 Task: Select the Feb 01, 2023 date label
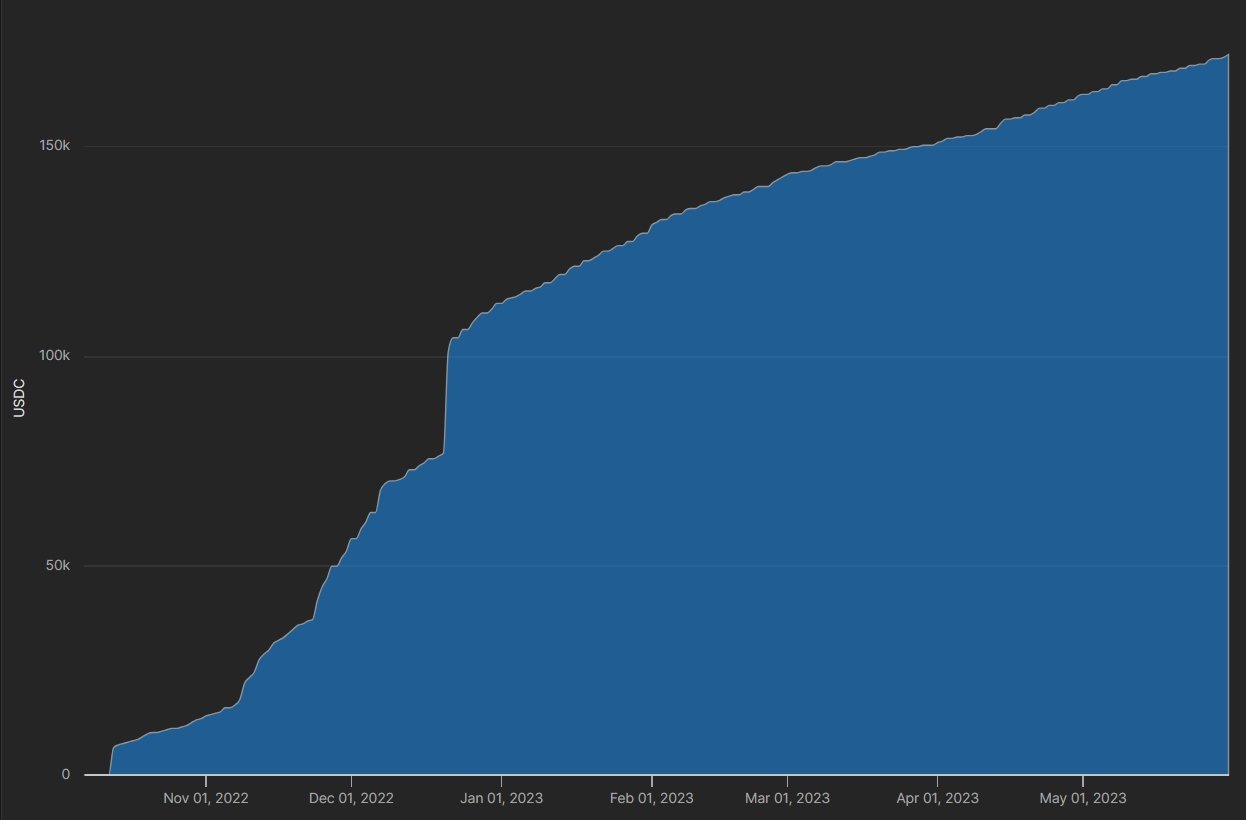(651, 798)
